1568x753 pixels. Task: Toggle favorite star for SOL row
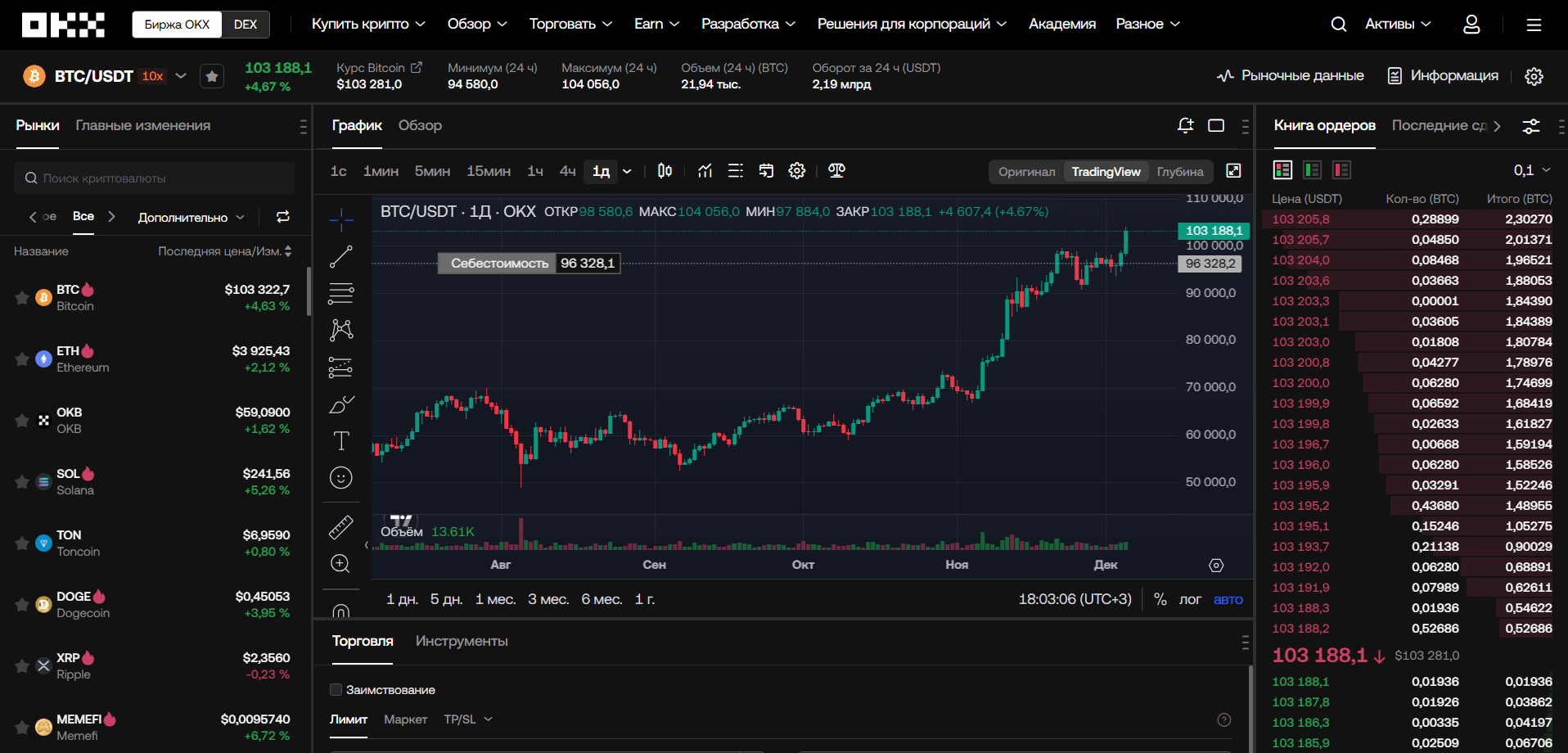click(22, 482)
